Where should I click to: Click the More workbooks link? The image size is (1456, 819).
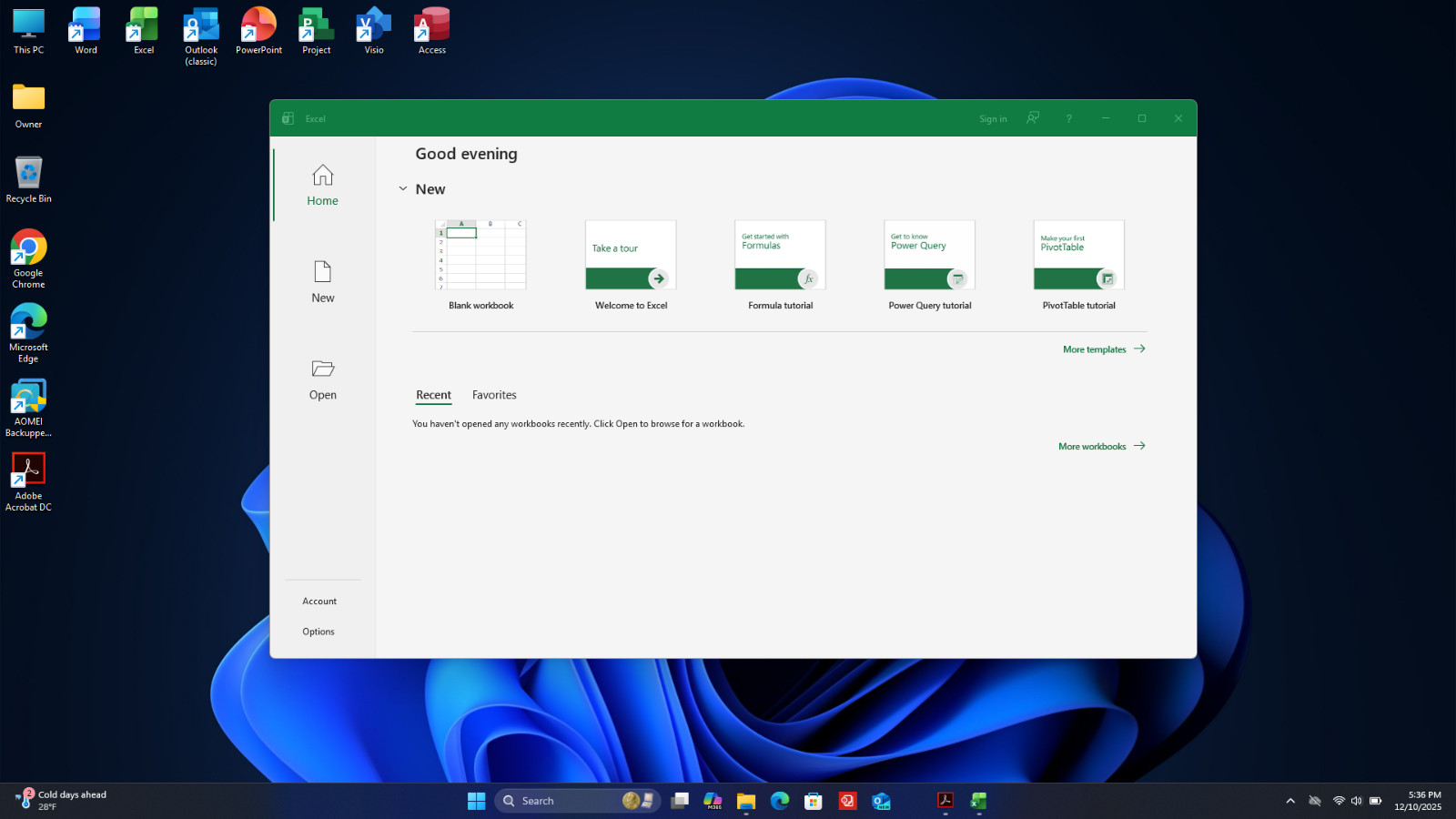pos(1101,447)
